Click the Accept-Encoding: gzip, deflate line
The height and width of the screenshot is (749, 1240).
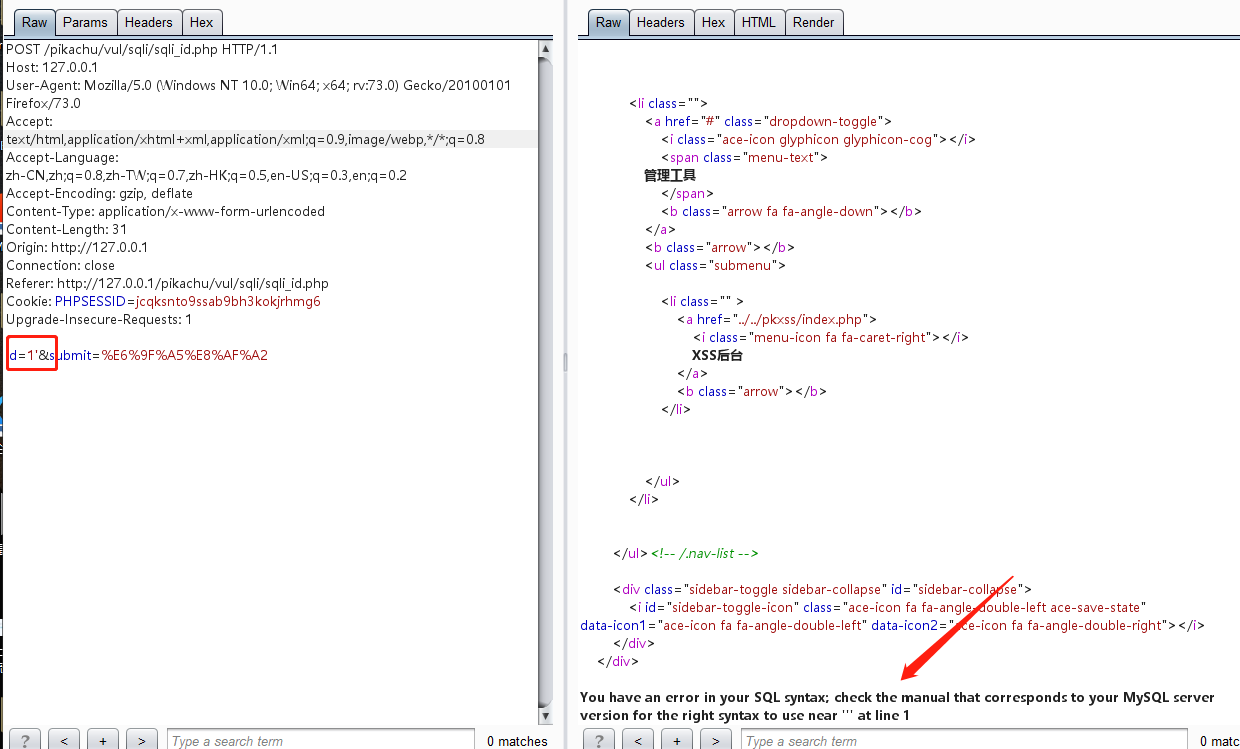tap(100, 193)
